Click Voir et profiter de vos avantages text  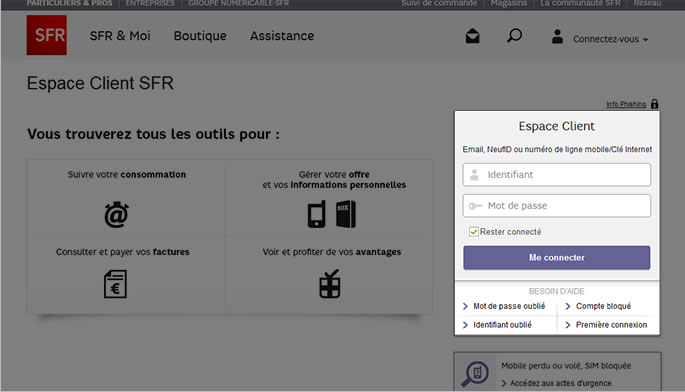point(332,252)
